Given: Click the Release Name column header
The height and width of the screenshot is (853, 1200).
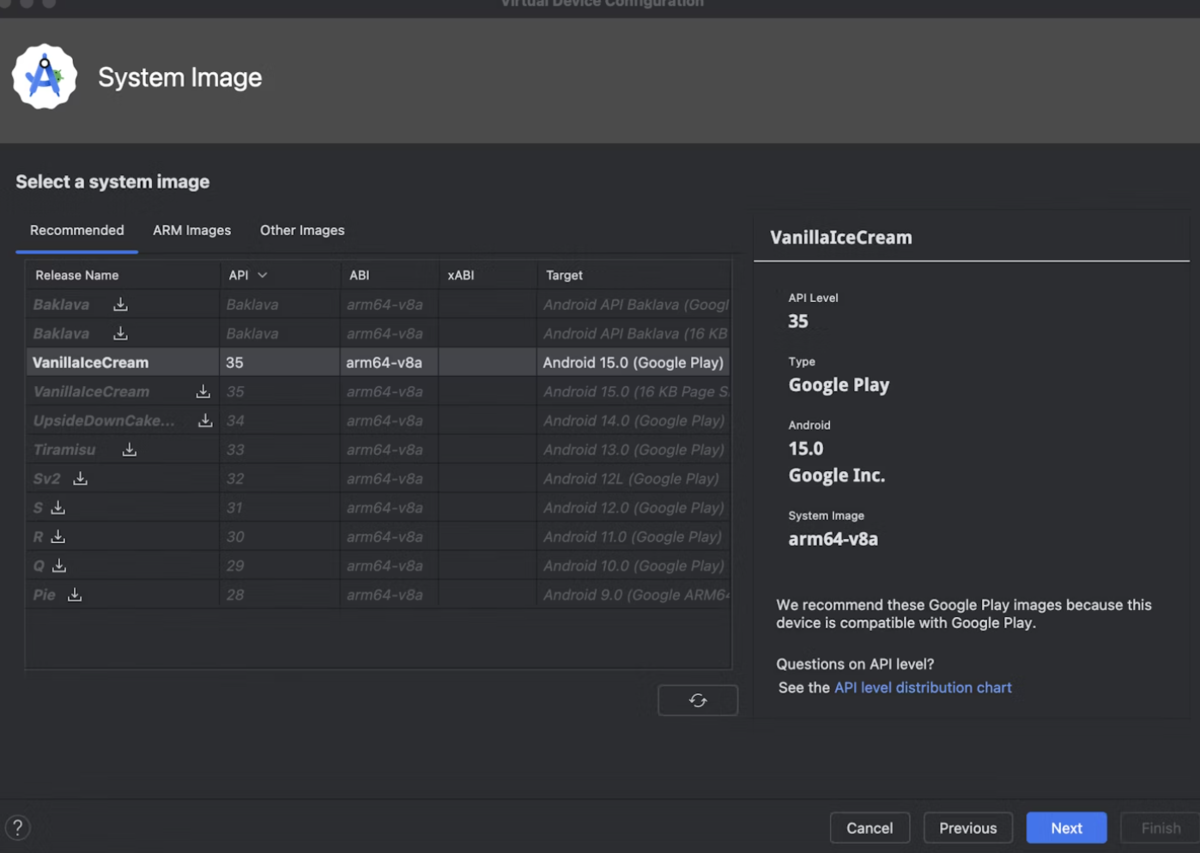Looking at the screenshot, I should point(122,275).
